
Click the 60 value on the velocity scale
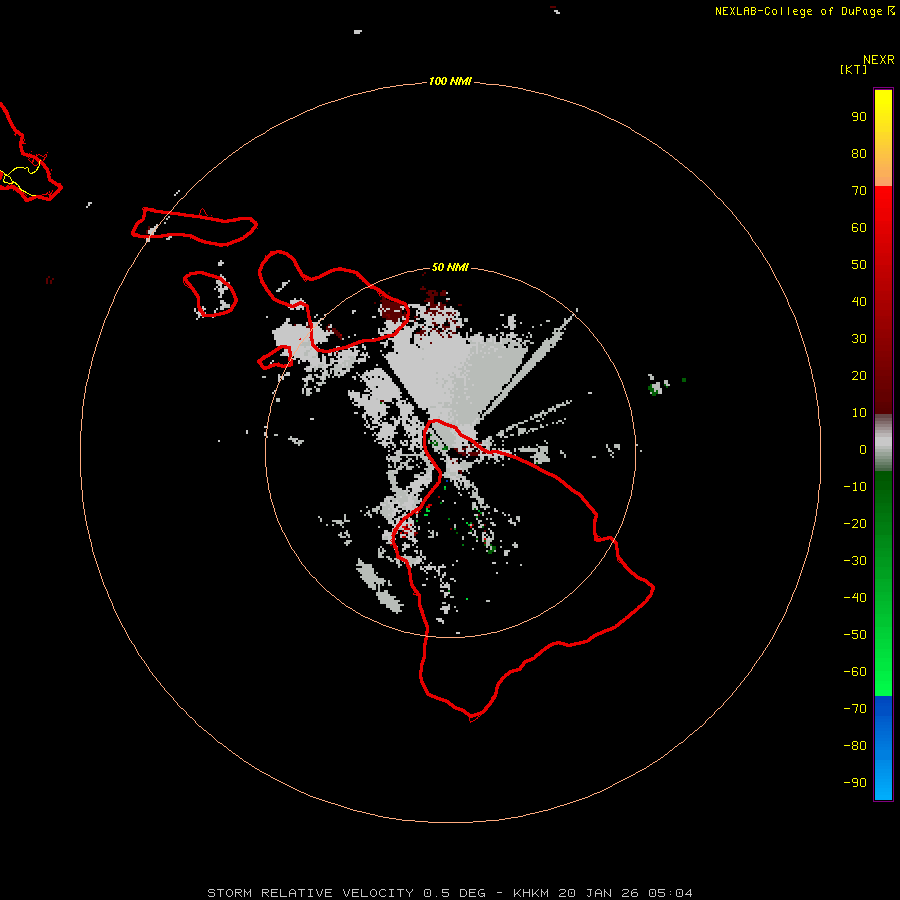click(859, 228)
